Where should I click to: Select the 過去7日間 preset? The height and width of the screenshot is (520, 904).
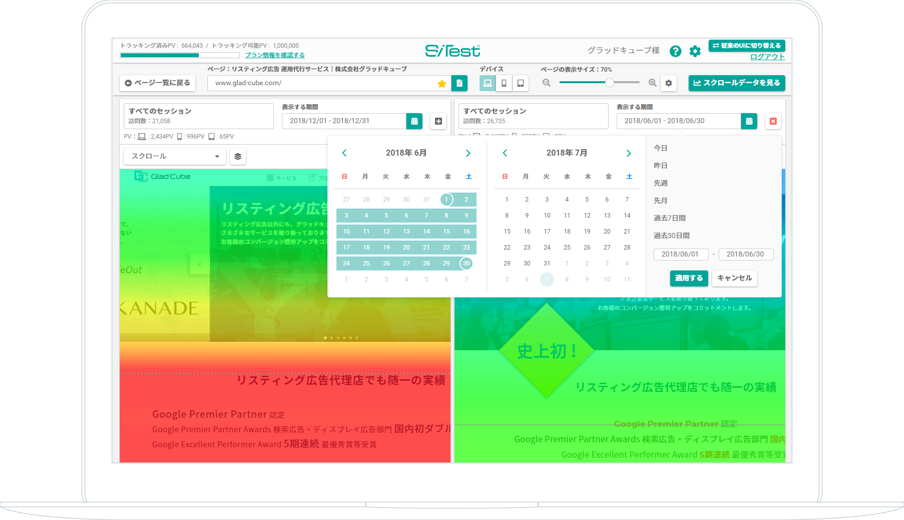[x=670, y=218]
